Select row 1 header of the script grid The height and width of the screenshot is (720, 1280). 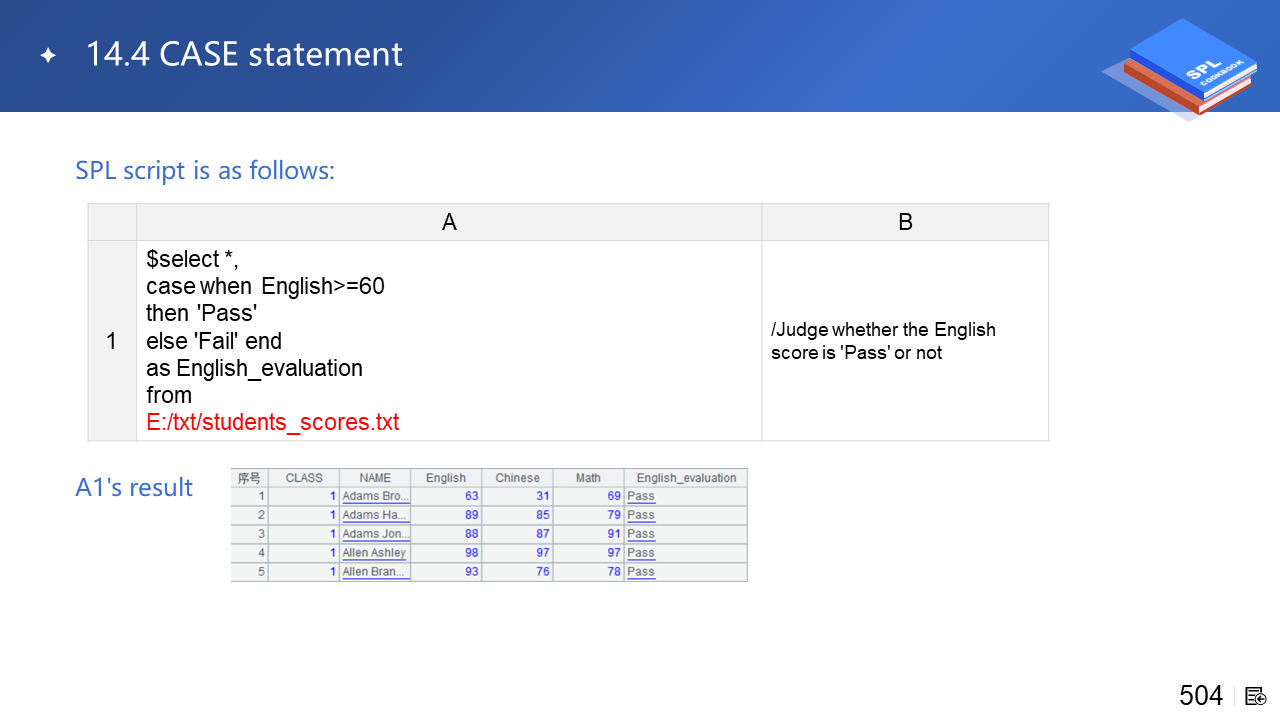[112, 341]
